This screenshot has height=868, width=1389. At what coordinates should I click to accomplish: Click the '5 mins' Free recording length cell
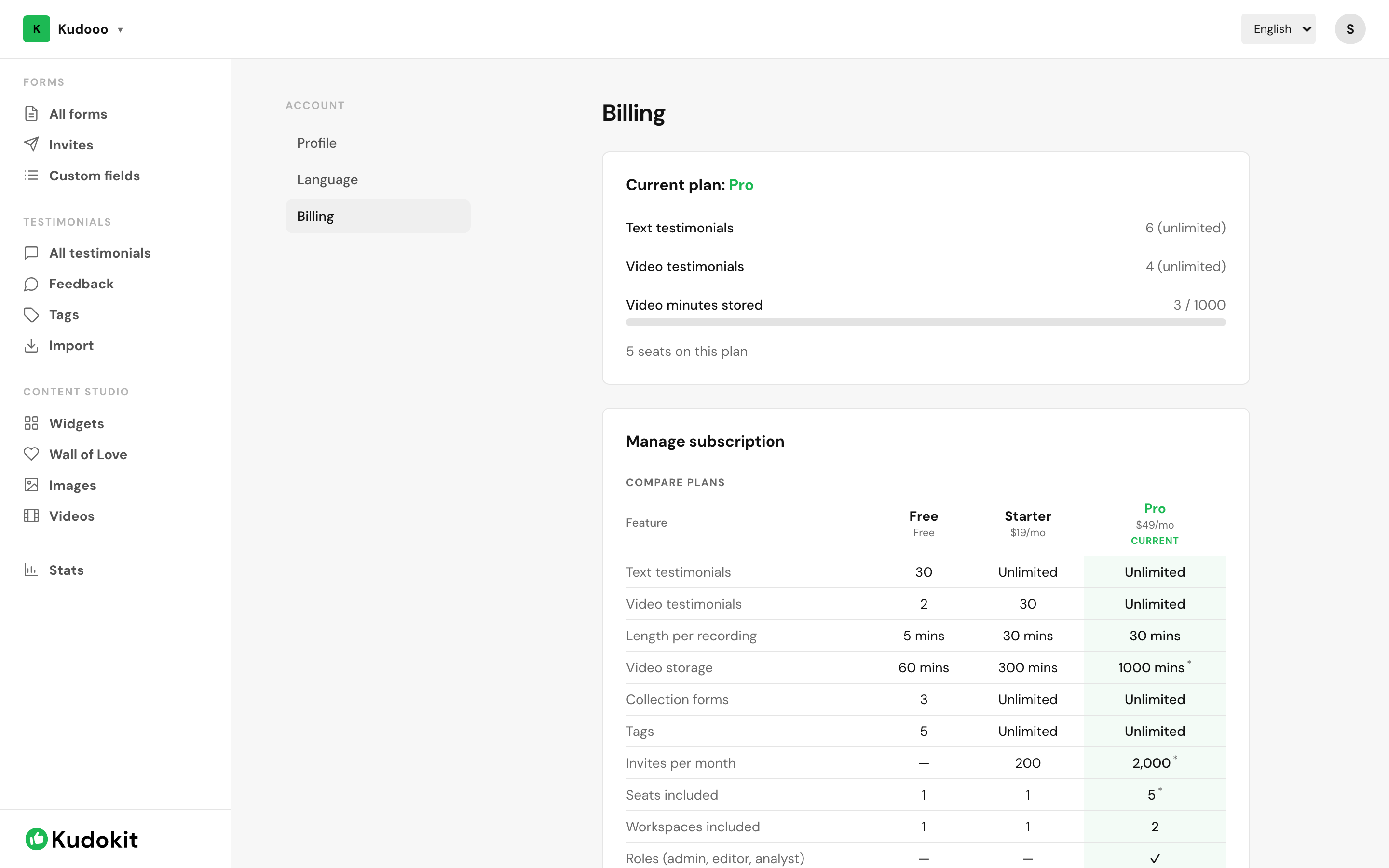[924, 636]
